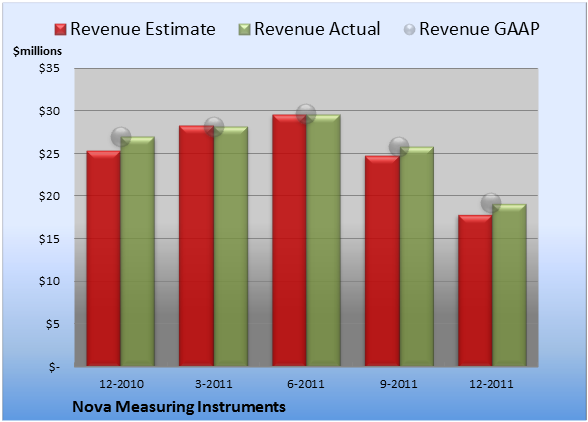Viewport: 588px width, 422px height.
Task: Select the green actual bar for 12-2011
Action: (x=509, y=285)
